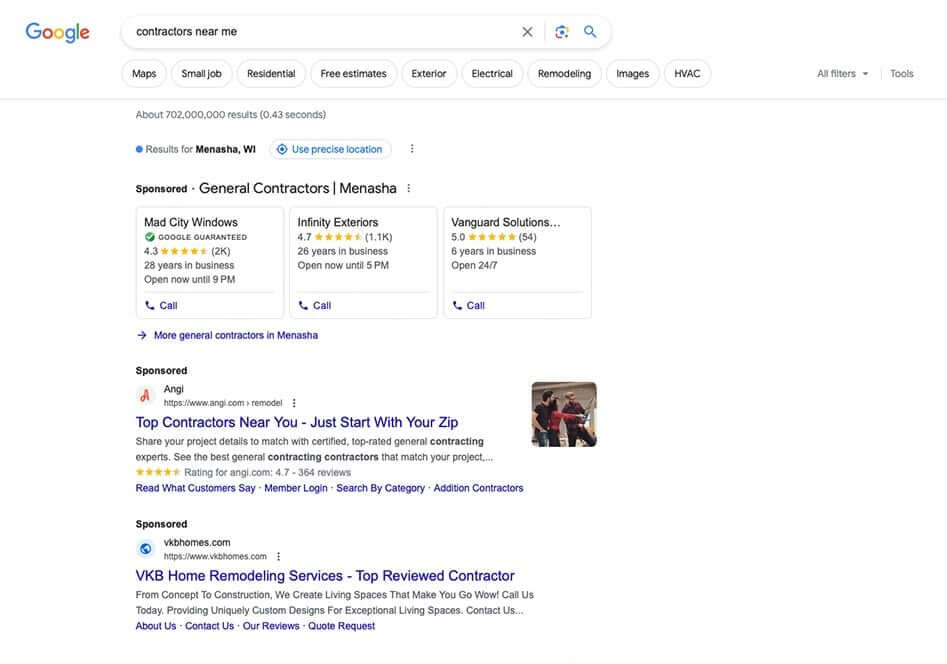
Task: Click the magnifying glass search icon
Action: point(590,32)
